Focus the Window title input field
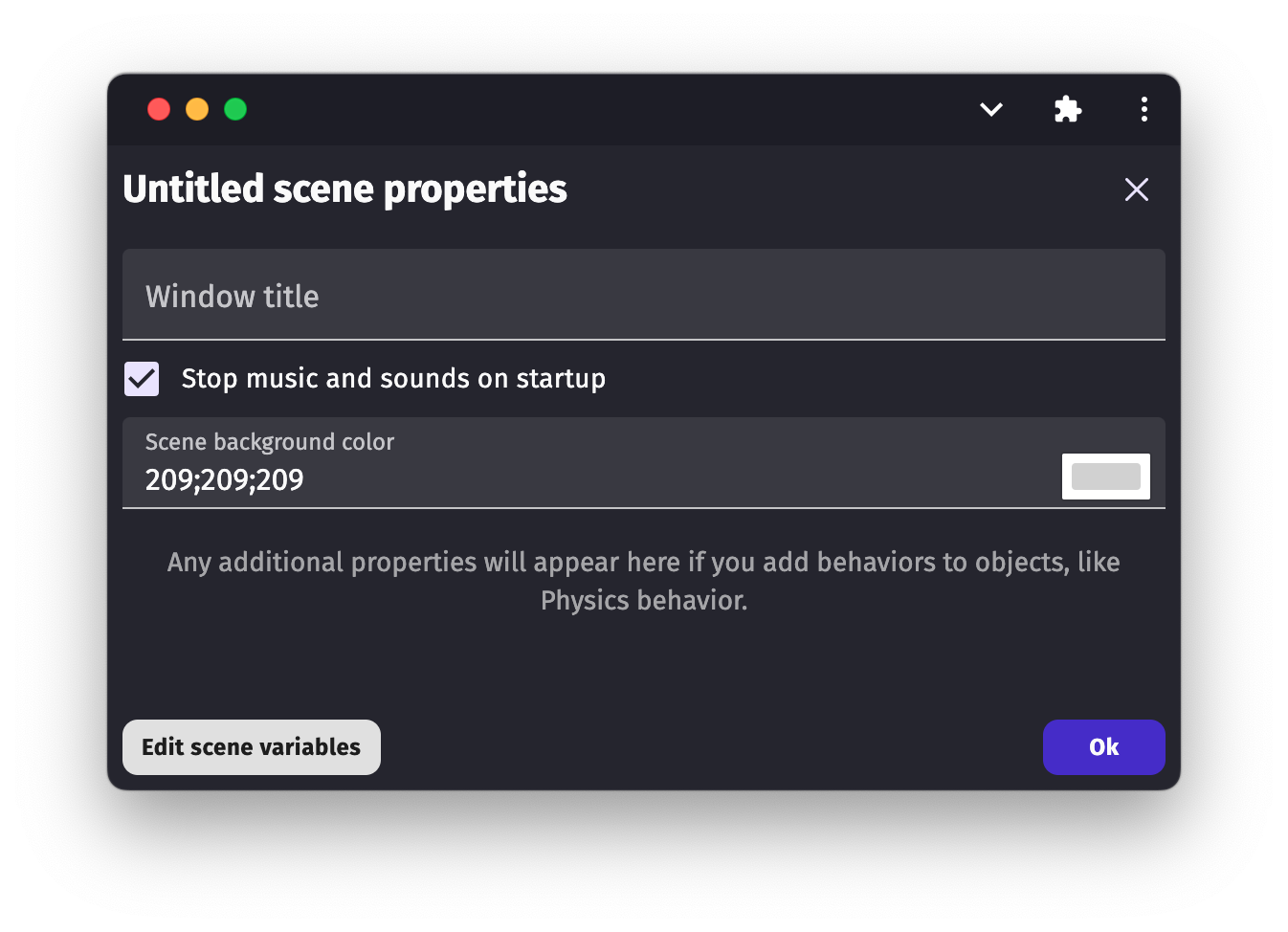1288x932 pixels. coord(643,296)
